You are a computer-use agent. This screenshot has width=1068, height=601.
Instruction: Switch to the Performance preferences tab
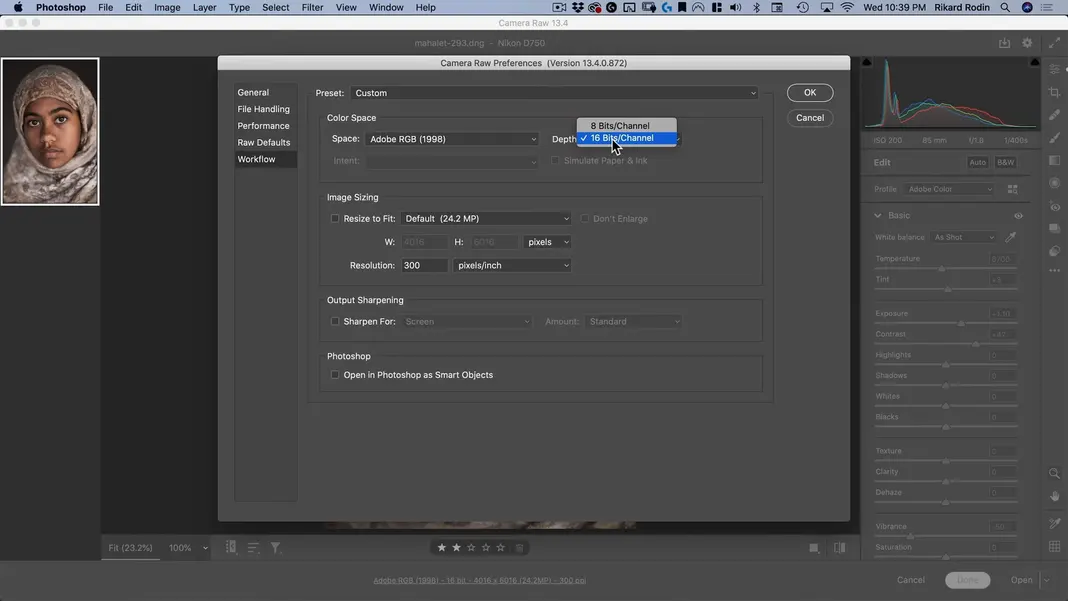click(x=266, y=126)
